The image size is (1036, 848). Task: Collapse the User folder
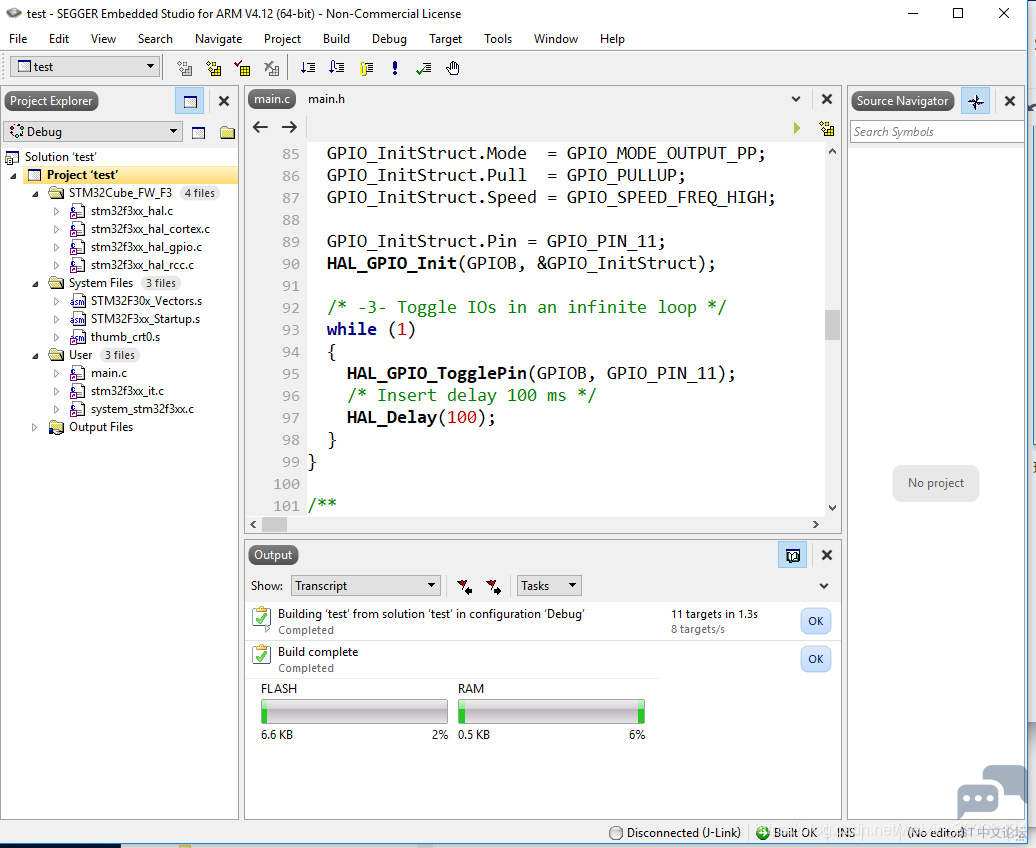[x=35, y=356]
